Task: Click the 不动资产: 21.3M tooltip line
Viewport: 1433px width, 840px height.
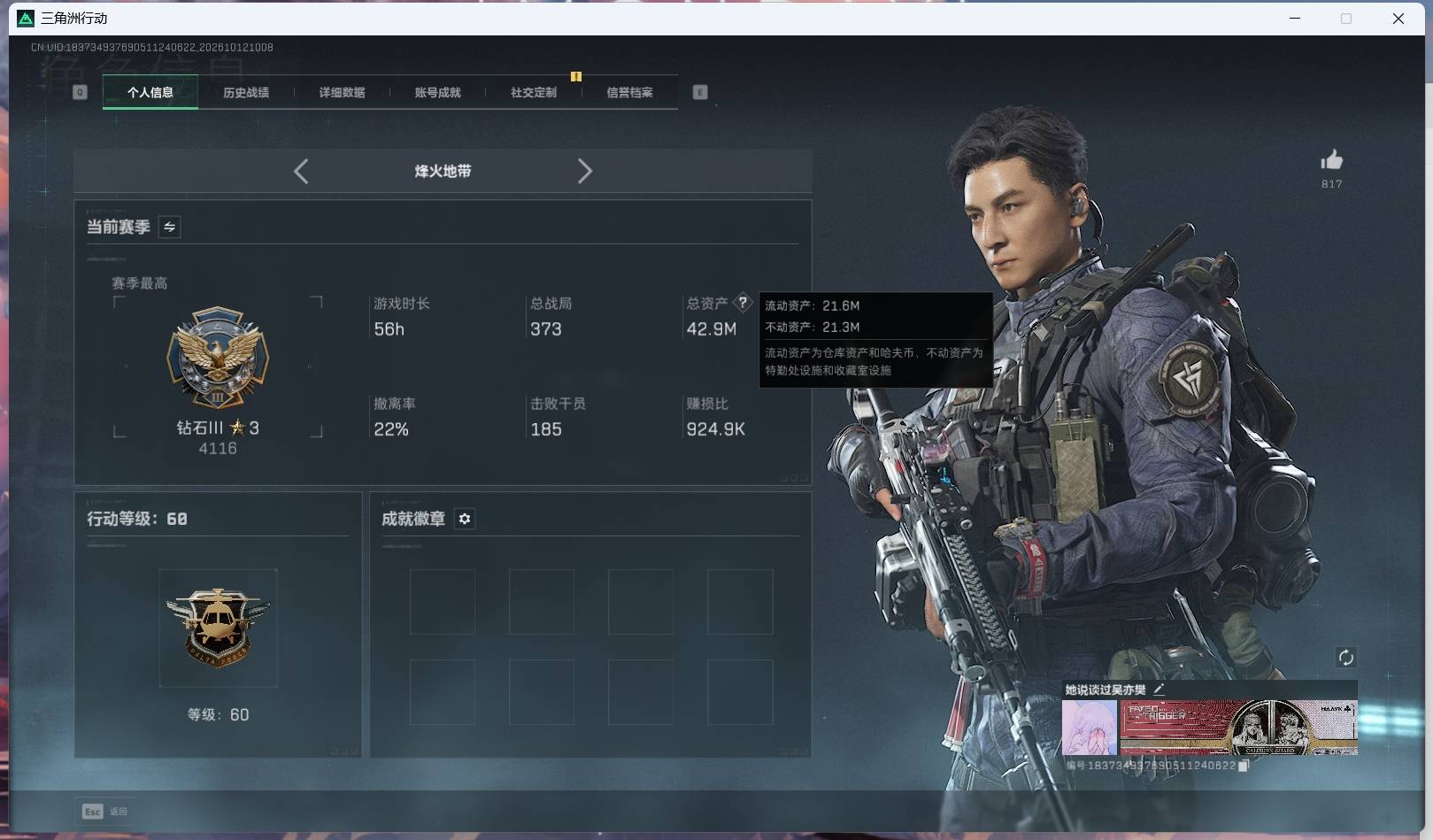Action: tap(812, 327)
